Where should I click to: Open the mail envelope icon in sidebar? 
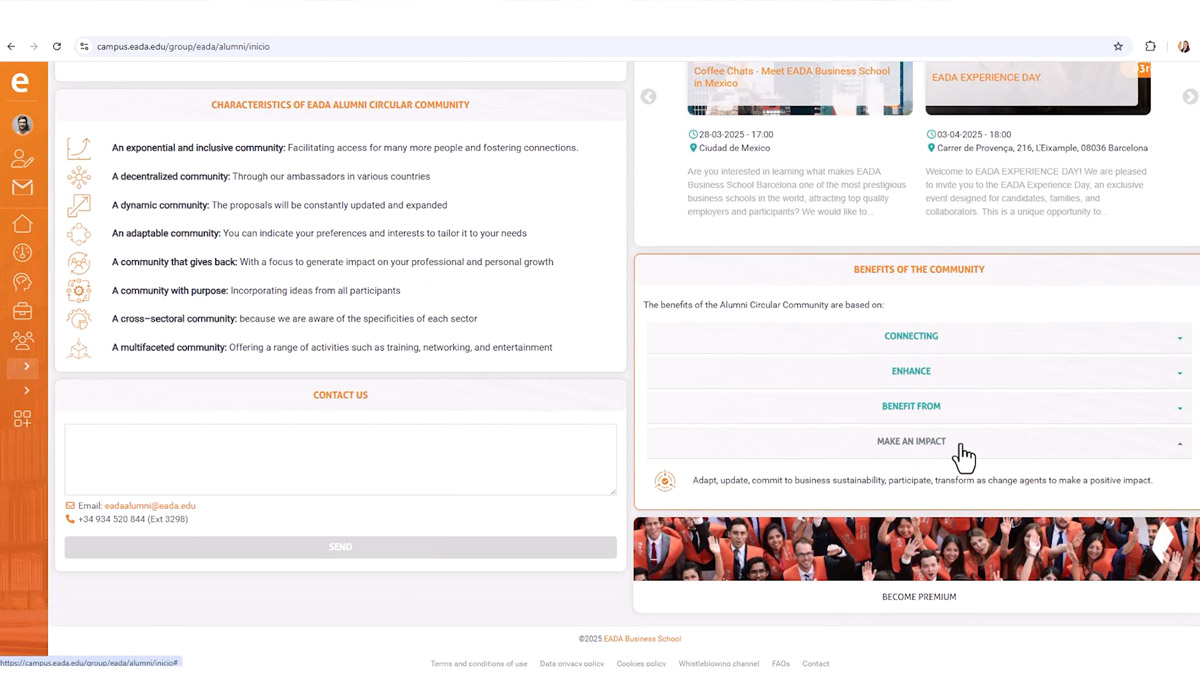point(22,188)
